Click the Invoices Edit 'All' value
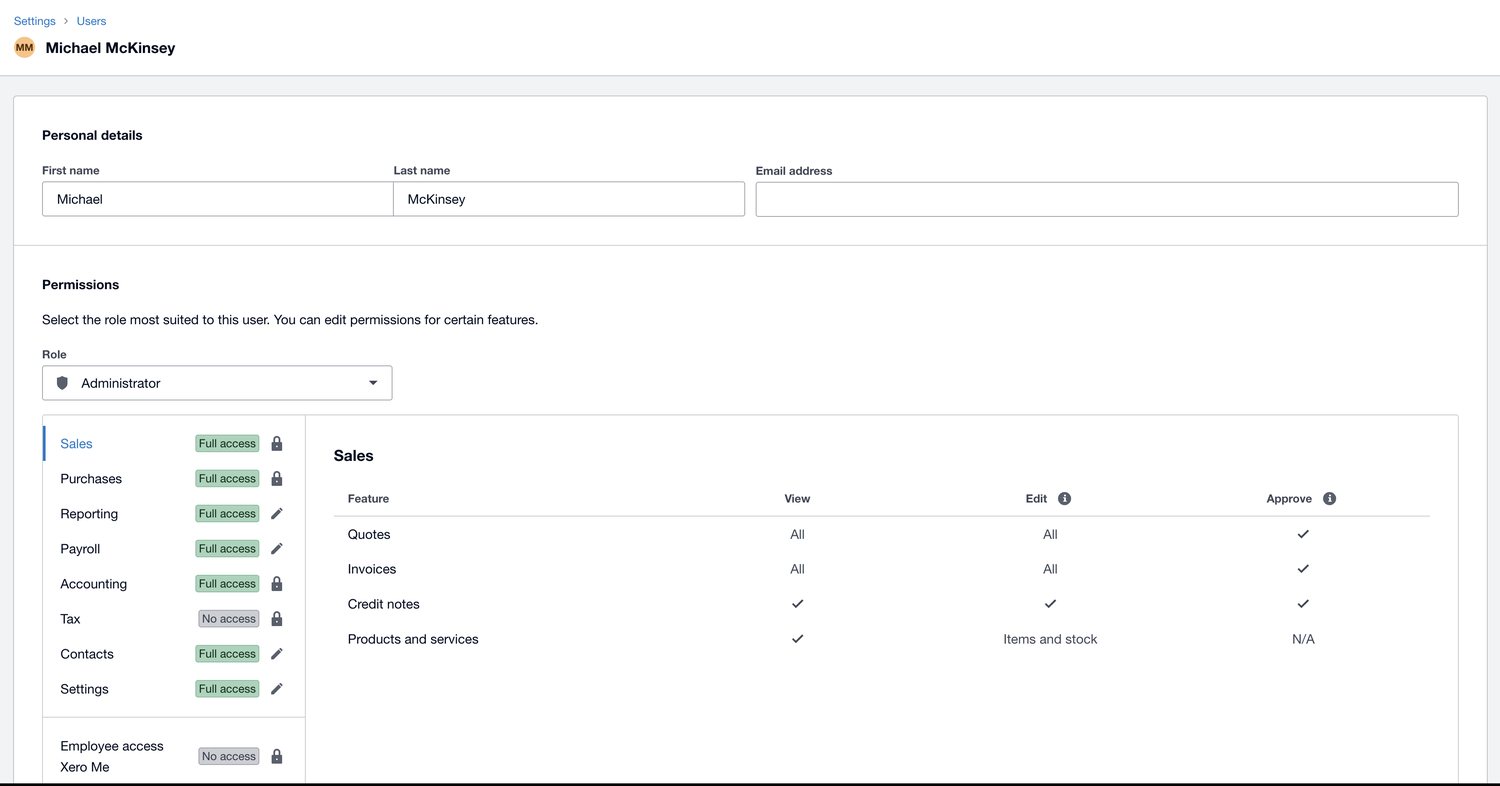 click(1050, 569)
